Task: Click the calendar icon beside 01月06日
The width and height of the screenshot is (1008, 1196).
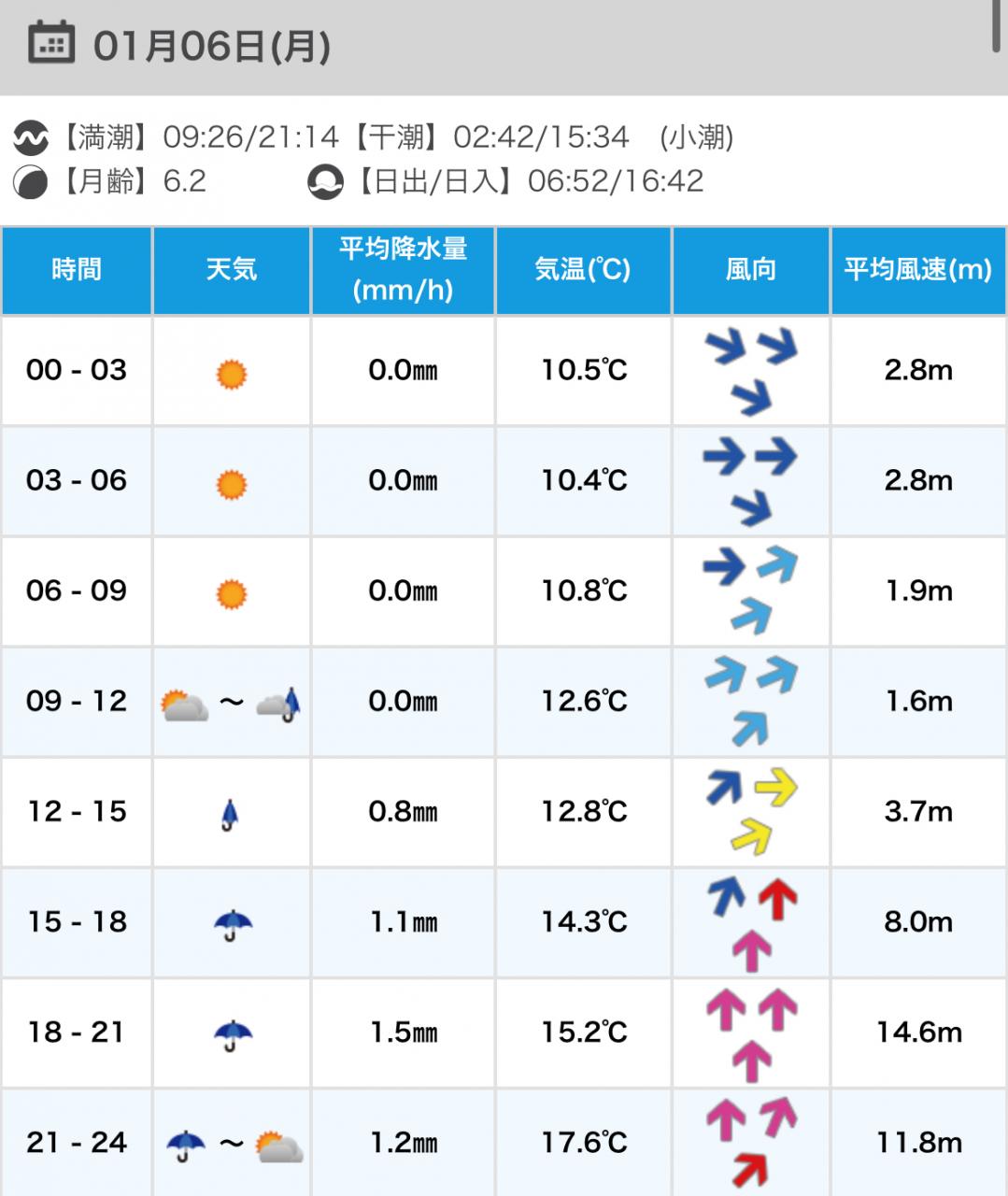Action: [x=50, y=43]
